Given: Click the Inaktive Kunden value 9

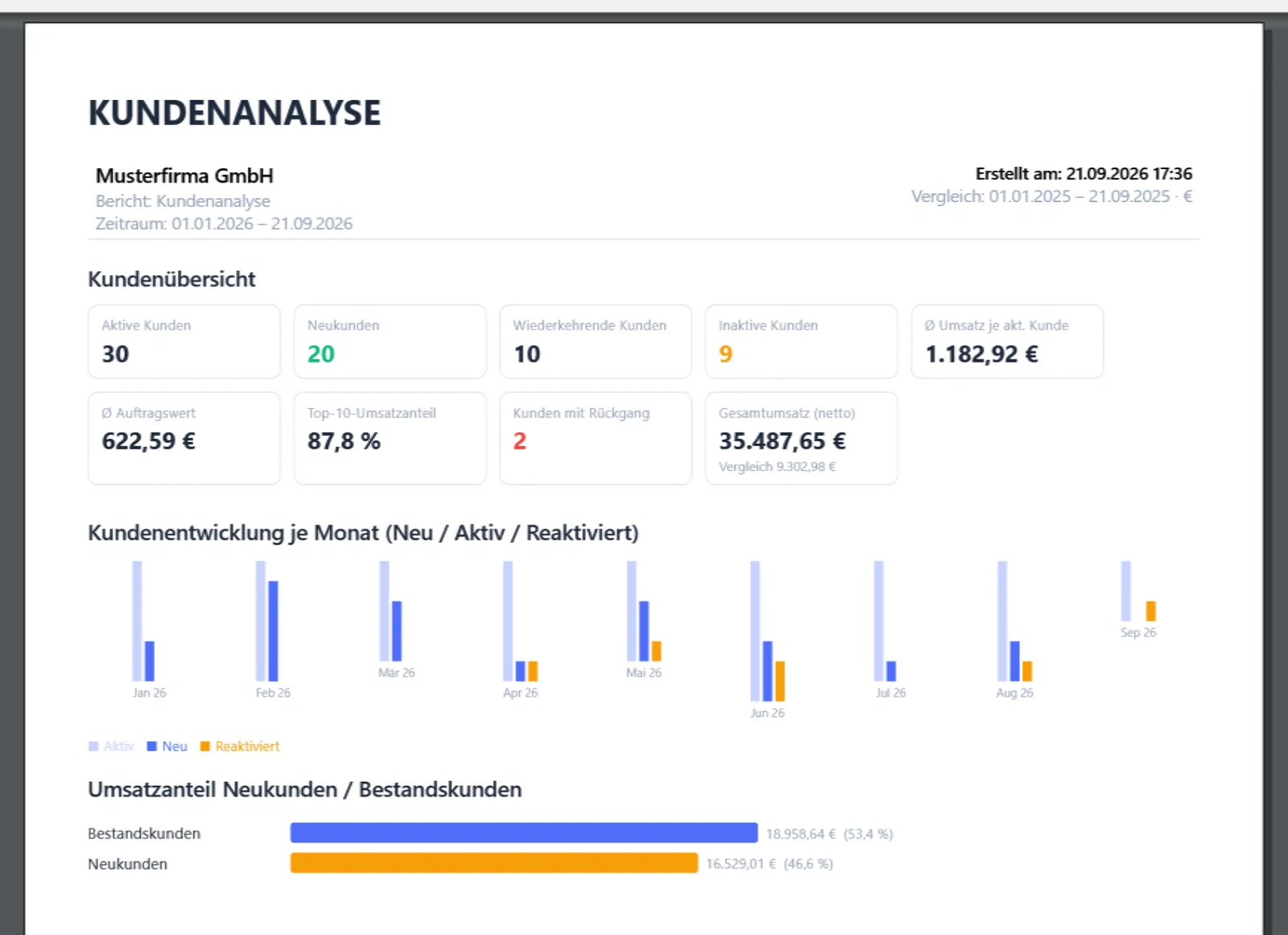Looking at the screenshot, I should point(725,354).
